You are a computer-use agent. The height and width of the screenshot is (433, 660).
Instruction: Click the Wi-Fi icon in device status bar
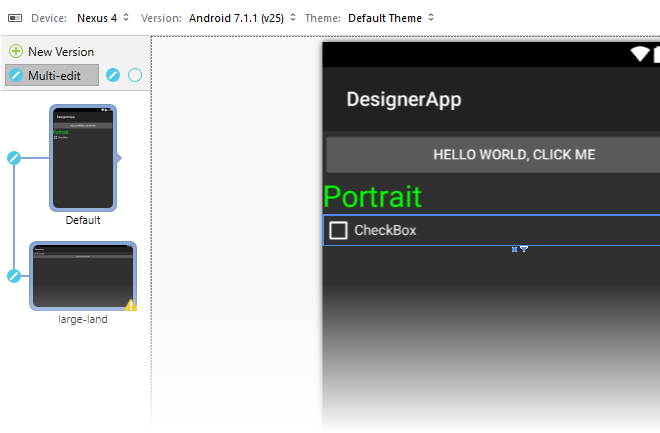pos(640,54)
